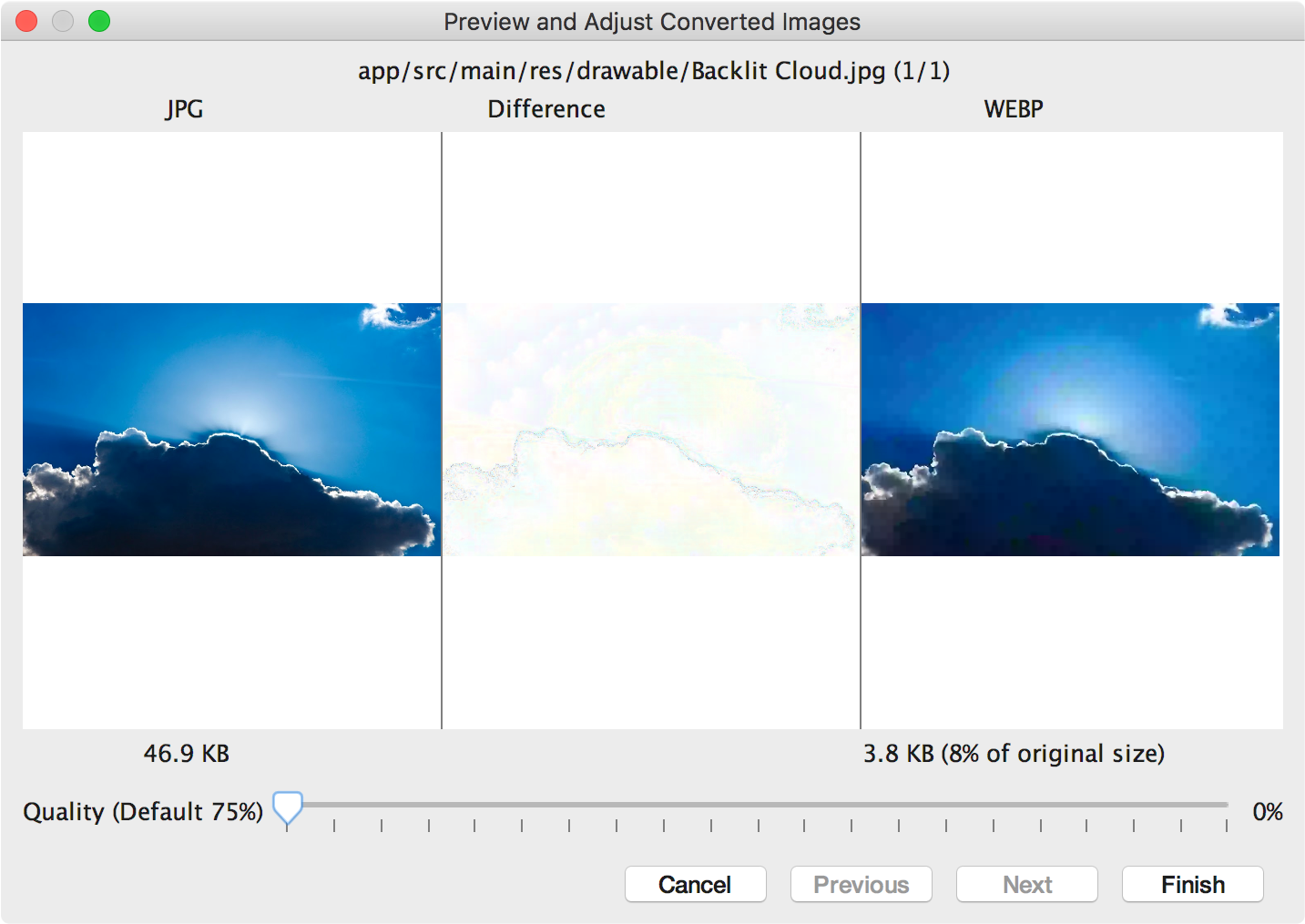
Task: Click the WEBP preview thumbnail
Action: coord(1070,428)
